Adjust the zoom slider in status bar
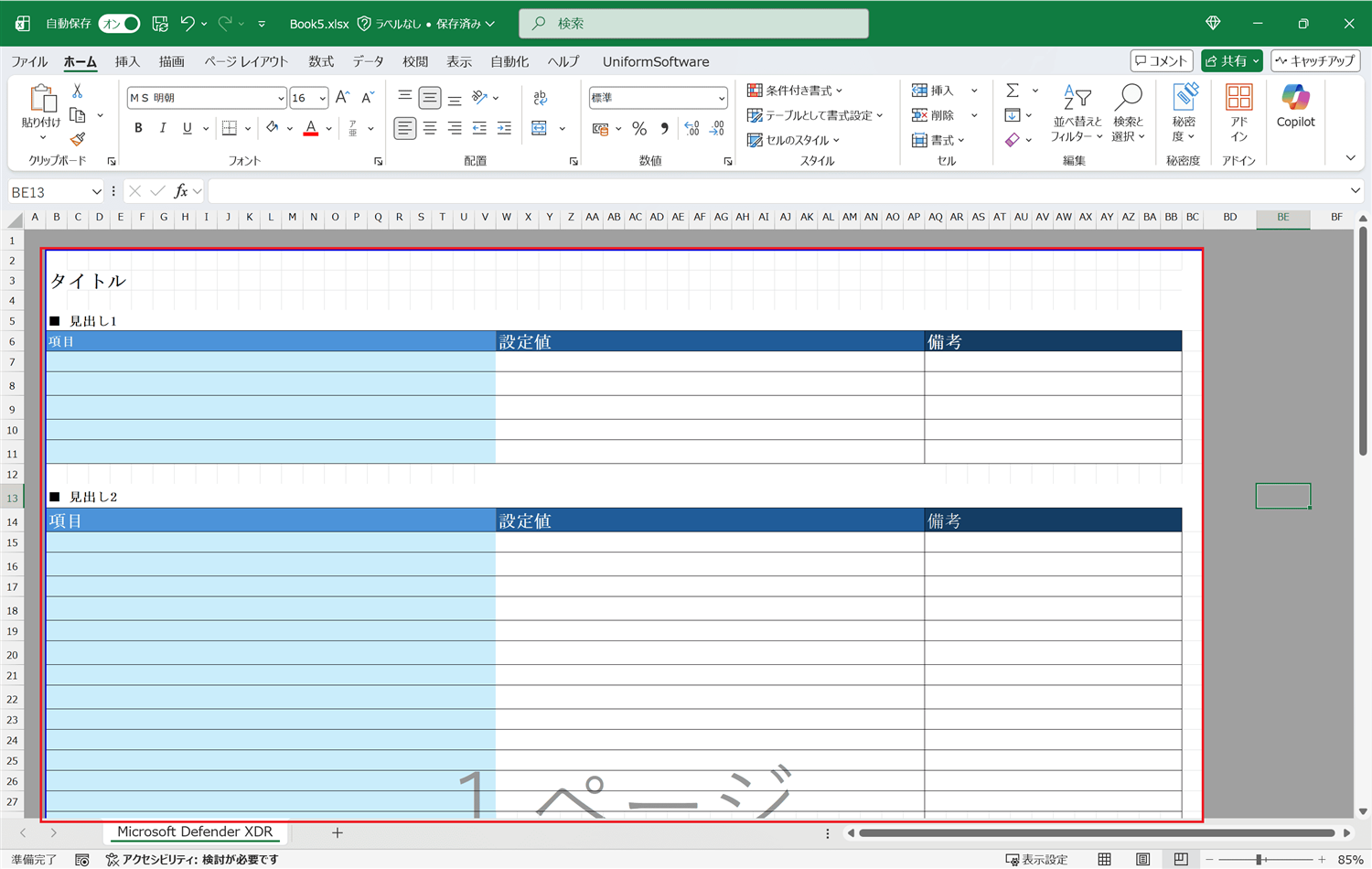The image size is (1372, 869). pyautogui.click(x=1259, y=860)
